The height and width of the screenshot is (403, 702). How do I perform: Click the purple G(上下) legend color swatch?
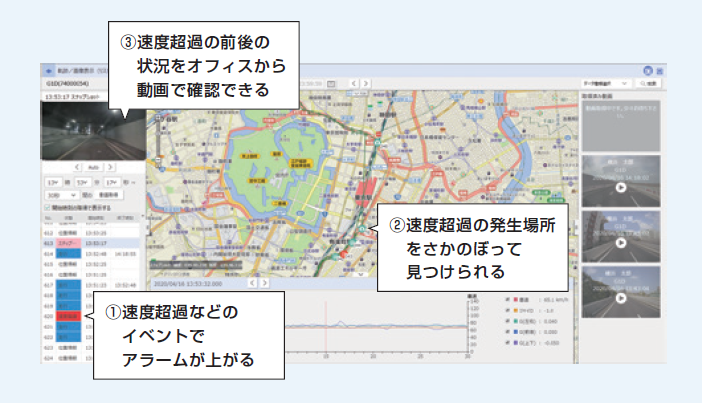pyautogui.click(x=516, y=343)
